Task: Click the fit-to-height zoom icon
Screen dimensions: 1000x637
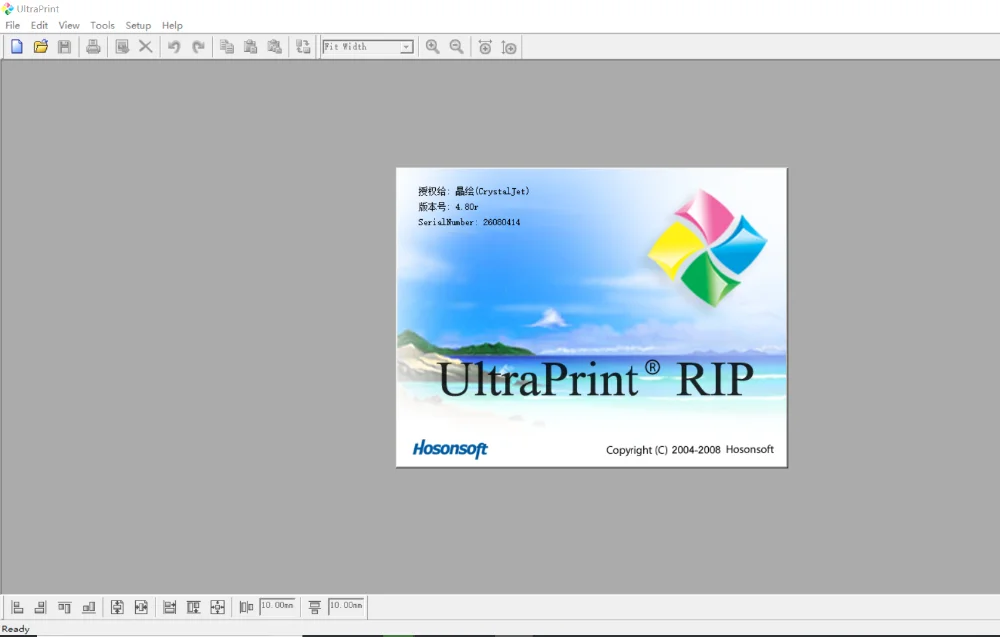Action: point(509,47)
